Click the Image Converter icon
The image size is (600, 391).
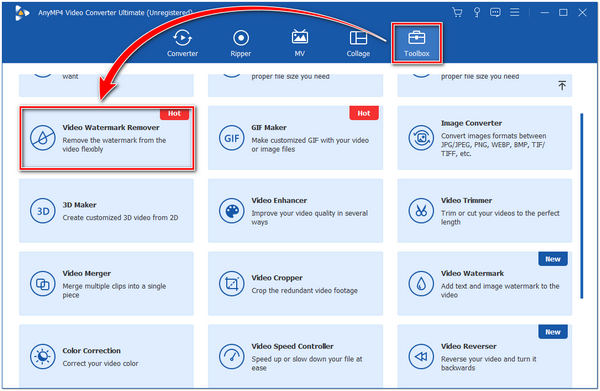click(421, 138)
